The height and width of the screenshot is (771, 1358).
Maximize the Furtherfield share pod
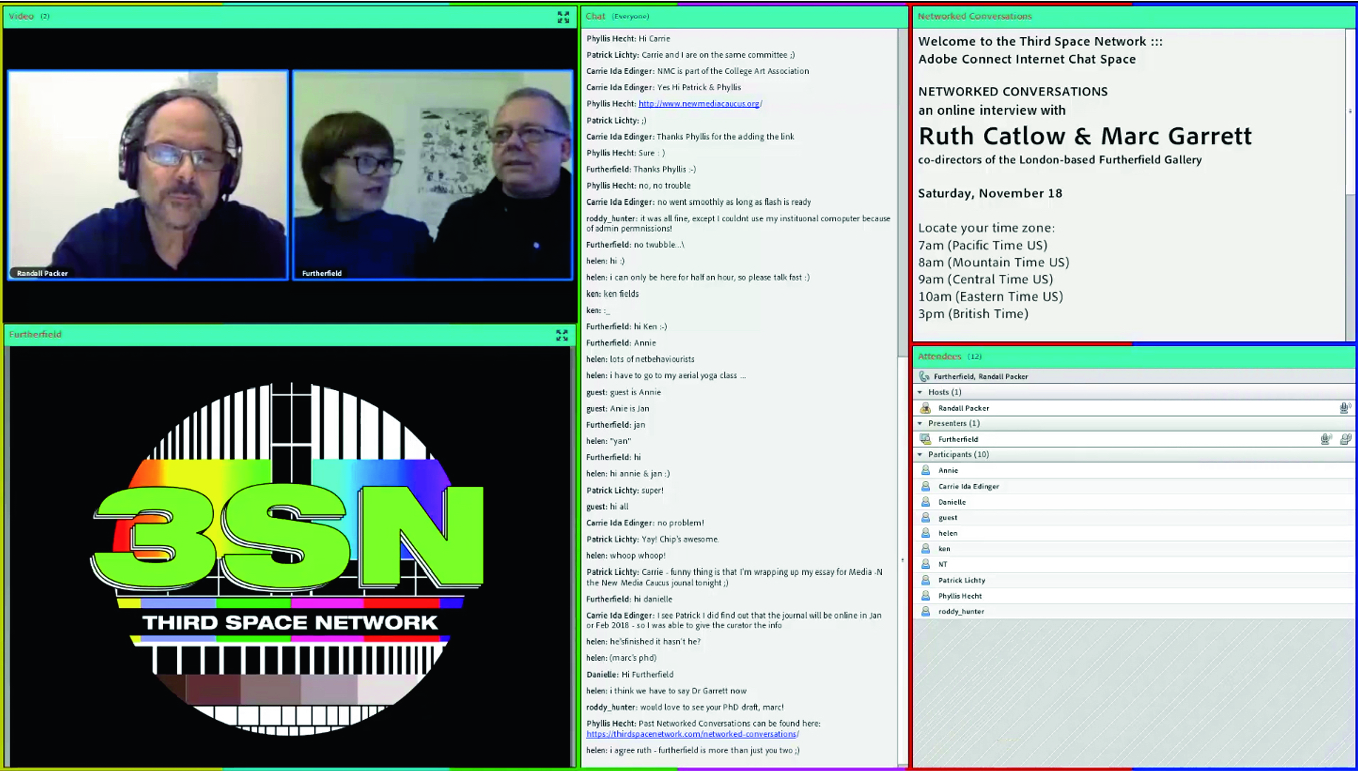coord(562,335)
